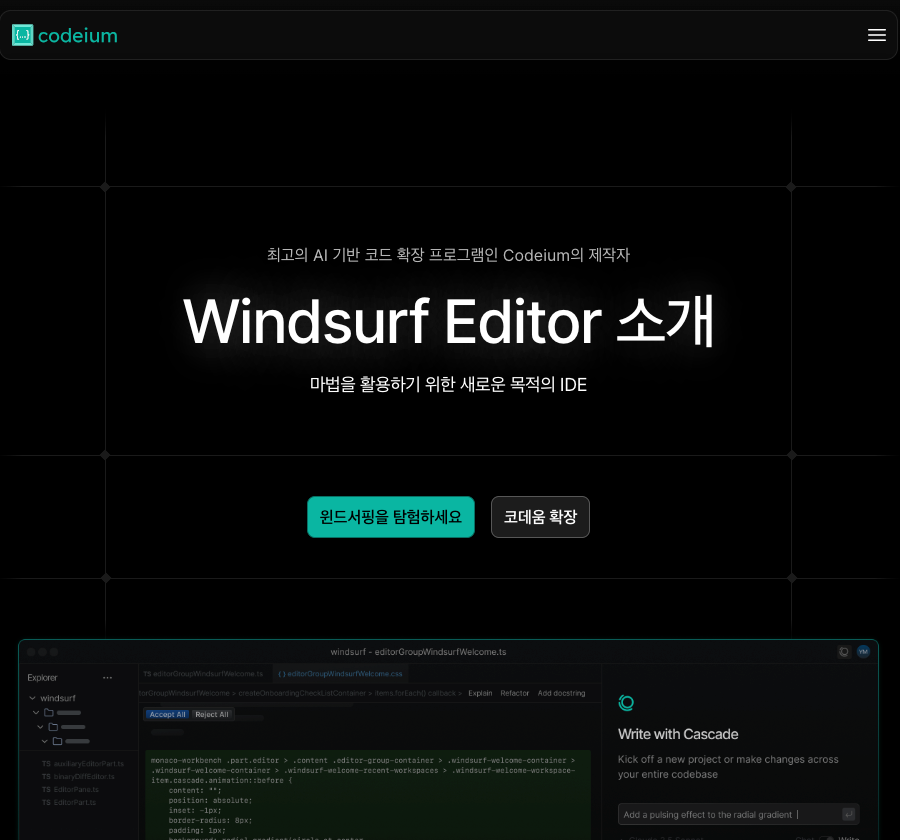This screenshot has width=900, height=840.
Task: Switch to the editorGroupWindsurfWelcome.ts tab
Action: pyautogui.click(x=203, y=673)
